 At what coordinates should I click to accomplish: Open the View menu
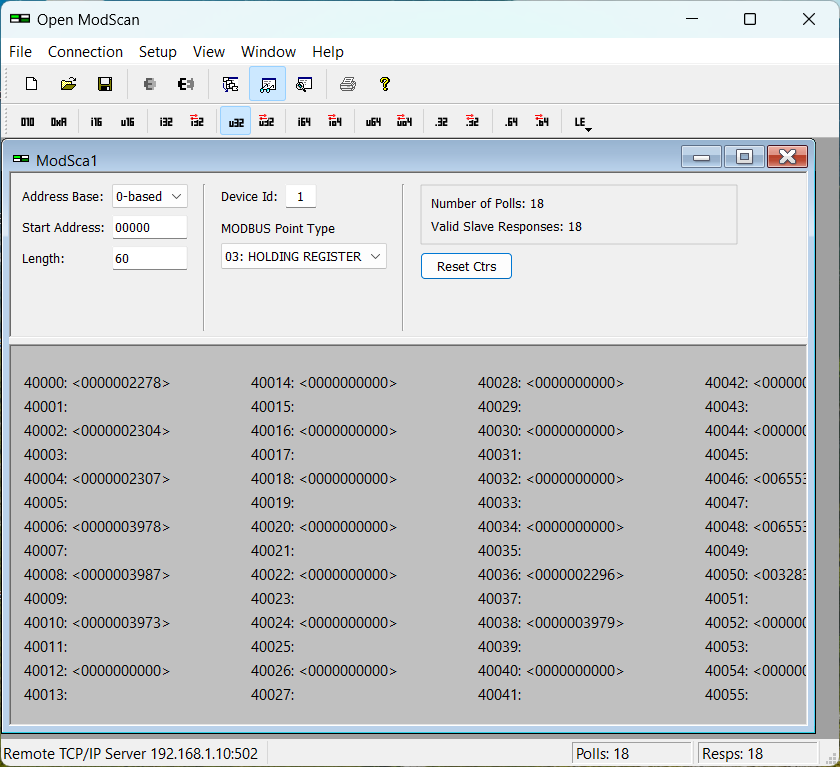(x=209, y=52)
